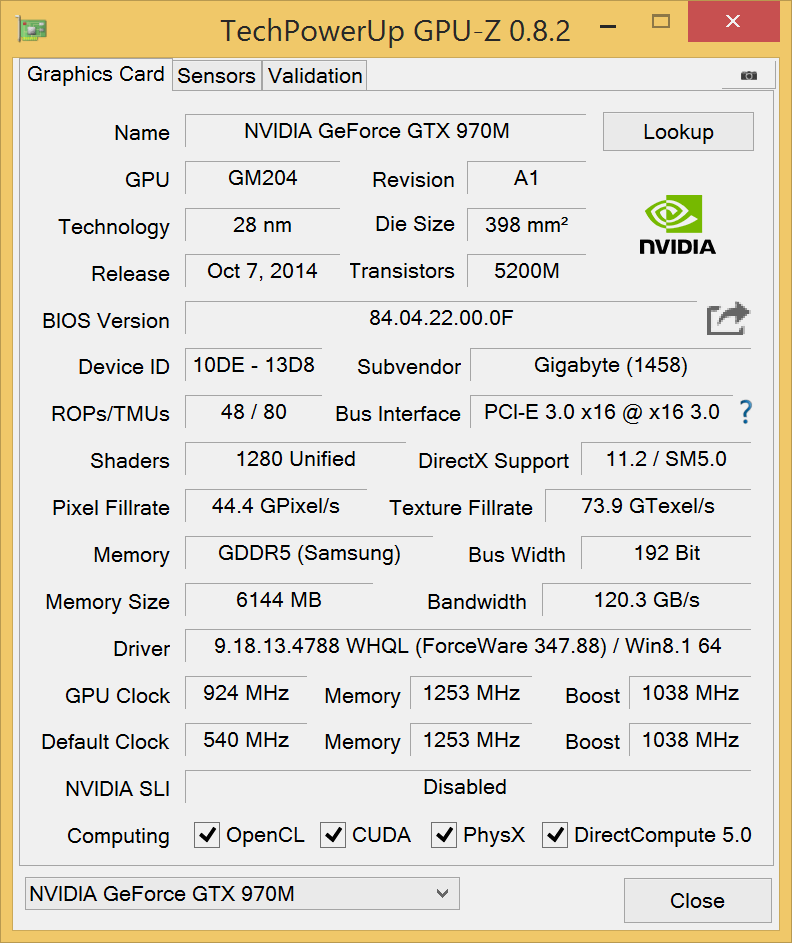The height and width of the screenshot is (943, 792).
Task: Click the Bus Interface field PCI-E 3.0 x16
Action: click(601, 412)
